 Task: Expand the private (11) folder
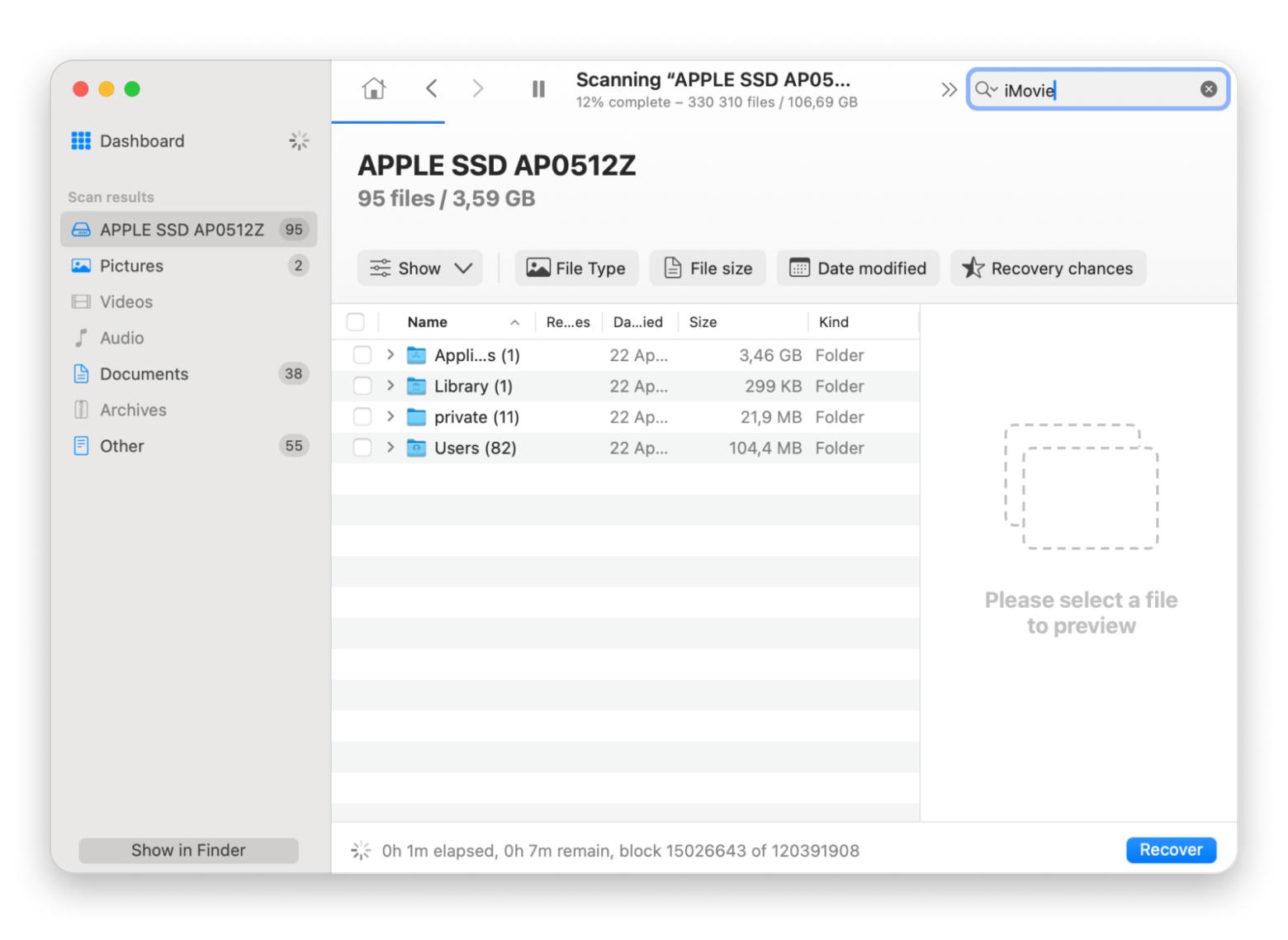coord(391,417)
